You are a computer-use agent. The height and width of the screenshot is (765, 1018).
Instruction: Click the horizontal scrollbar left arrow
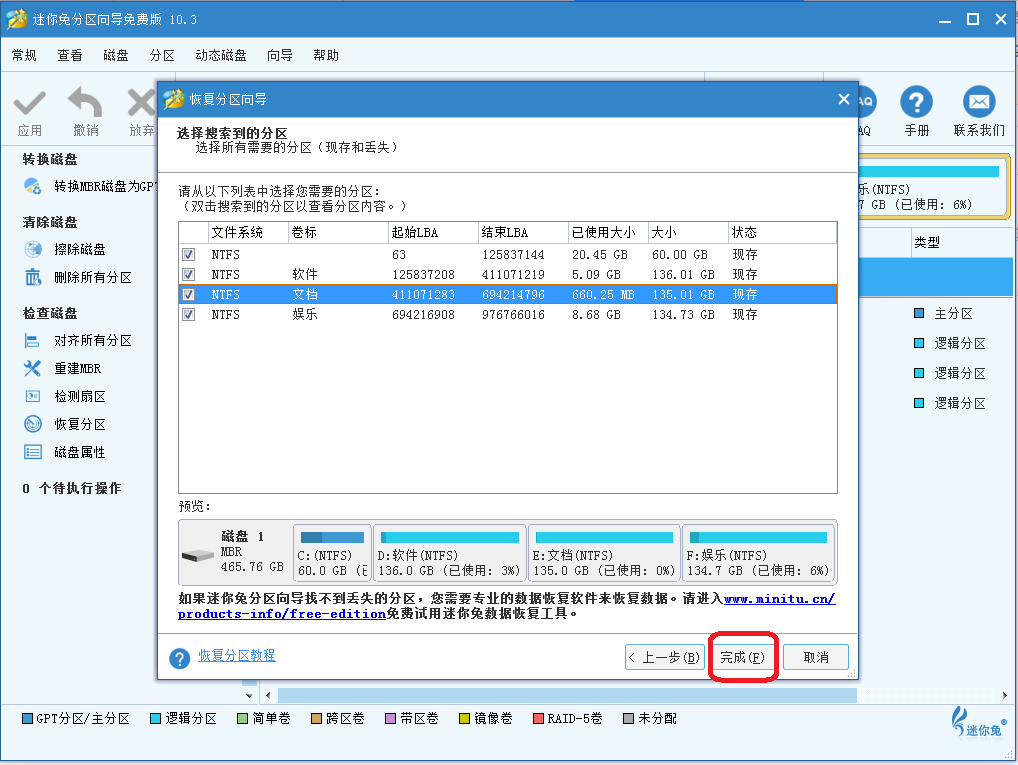(x=268, y=696)
